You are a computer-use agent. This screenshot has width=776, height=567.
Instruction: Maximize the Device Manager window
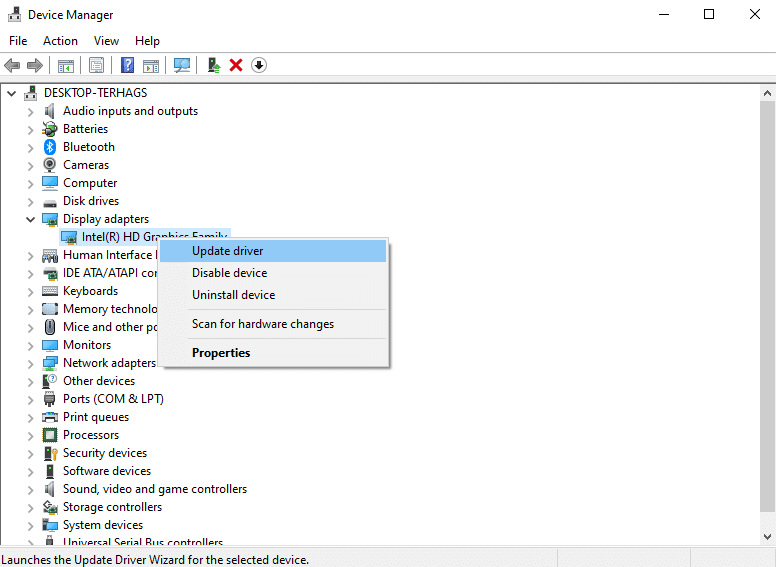[x=709, y=14]
